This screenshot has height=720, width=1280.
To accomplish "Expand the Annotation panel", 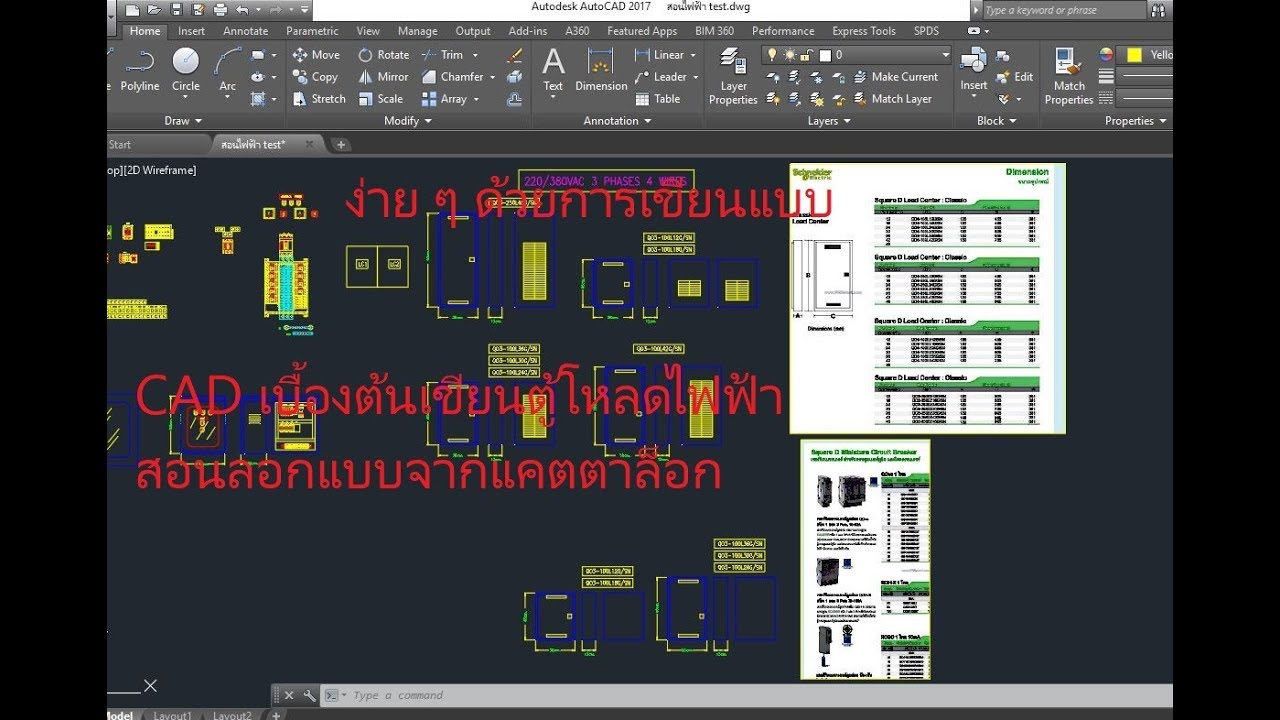I will click(617, 121).
